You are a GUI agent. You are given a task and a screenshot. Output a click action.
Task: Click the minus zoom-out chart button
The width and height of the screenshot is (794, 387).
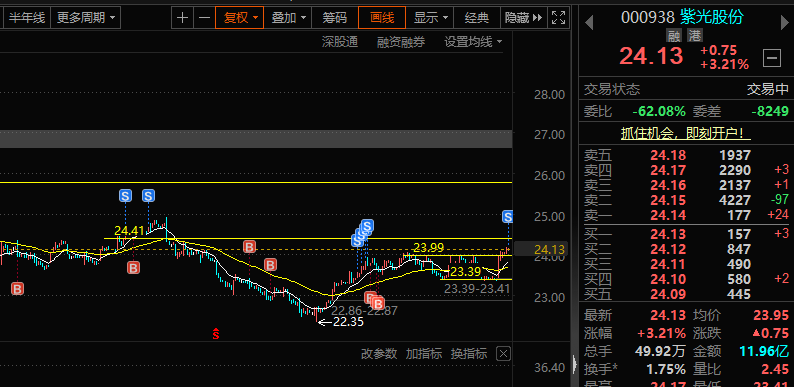(204, 18)
